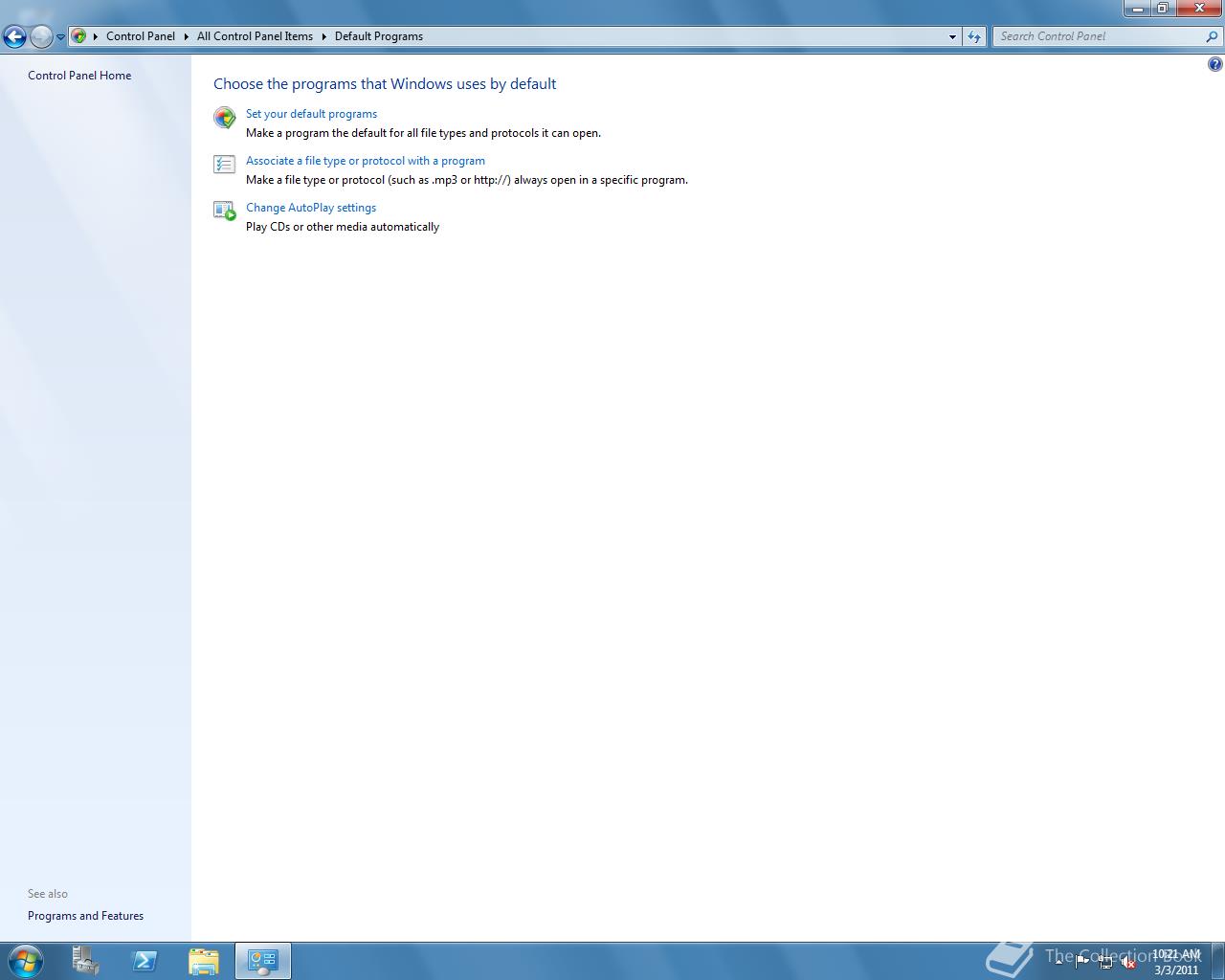Expand the arrow before Control Panel breadcrumb
The height and width of the screenshot is (980, 1225).
pos(96,36)
